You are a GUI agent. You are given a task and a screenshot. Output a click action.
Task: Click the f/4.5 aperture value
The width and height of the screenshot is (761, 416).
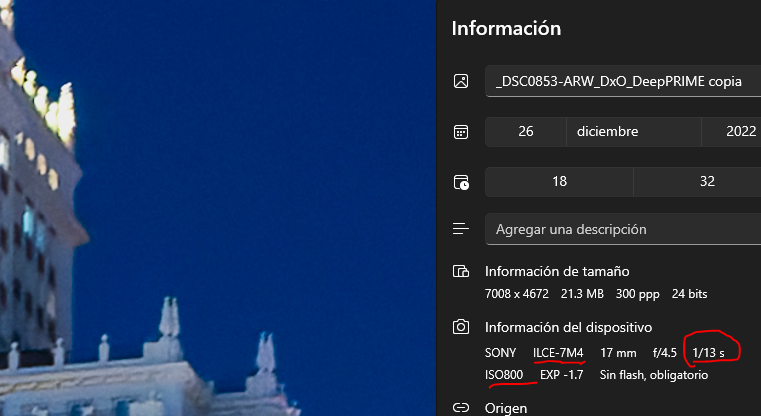[x=664, y=353]
